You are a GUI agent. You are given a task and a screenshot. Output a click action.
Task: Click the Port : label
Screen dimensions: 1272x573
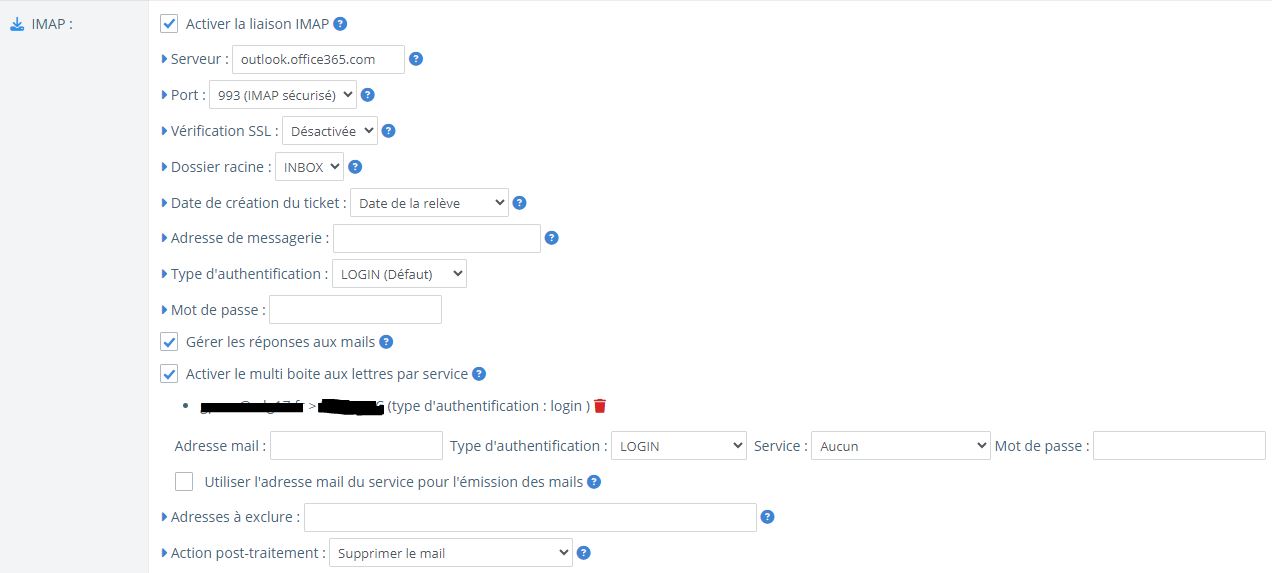(x=188, y=95)
